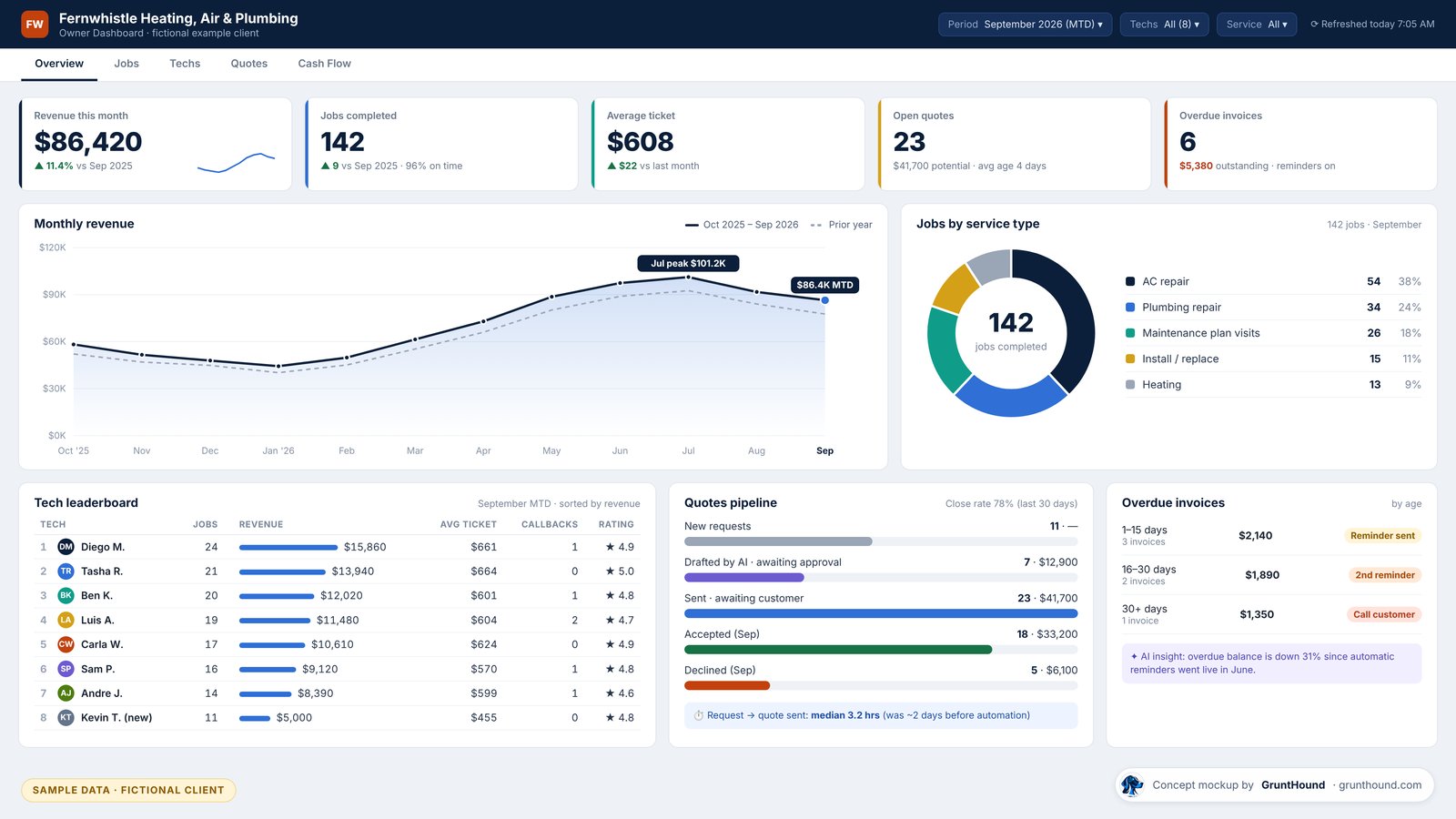Click the Reminder sent status badge
The image size is (1456, 819).
(1382, 536)
